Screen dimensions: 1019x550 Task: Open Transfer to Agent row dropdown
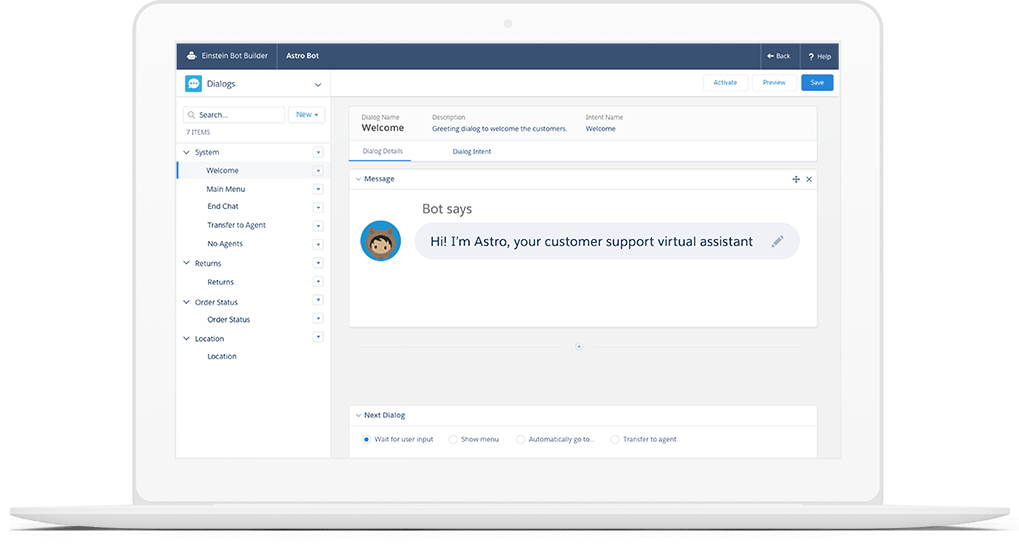click(318, 226)
